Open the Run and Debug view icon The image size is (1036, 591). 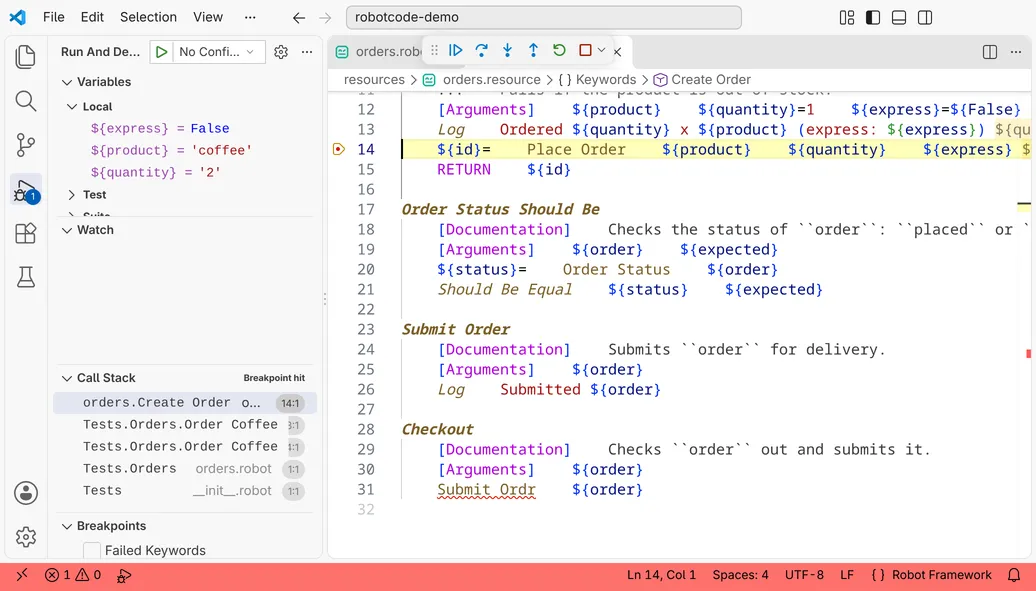coord(26,190)
